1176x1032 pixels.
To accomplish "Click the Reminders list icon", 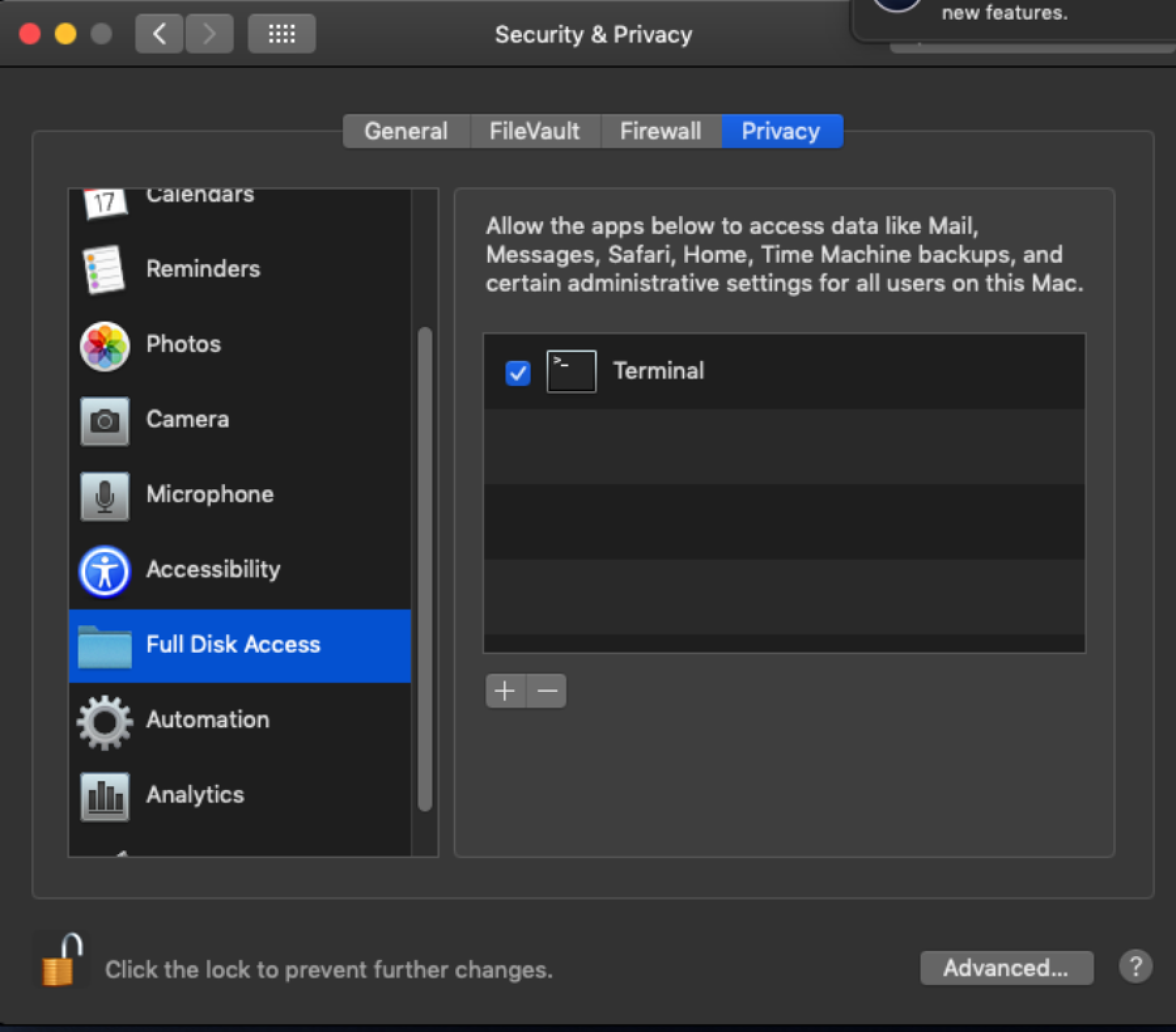I will pyautogui.click(x=104, y=269).
